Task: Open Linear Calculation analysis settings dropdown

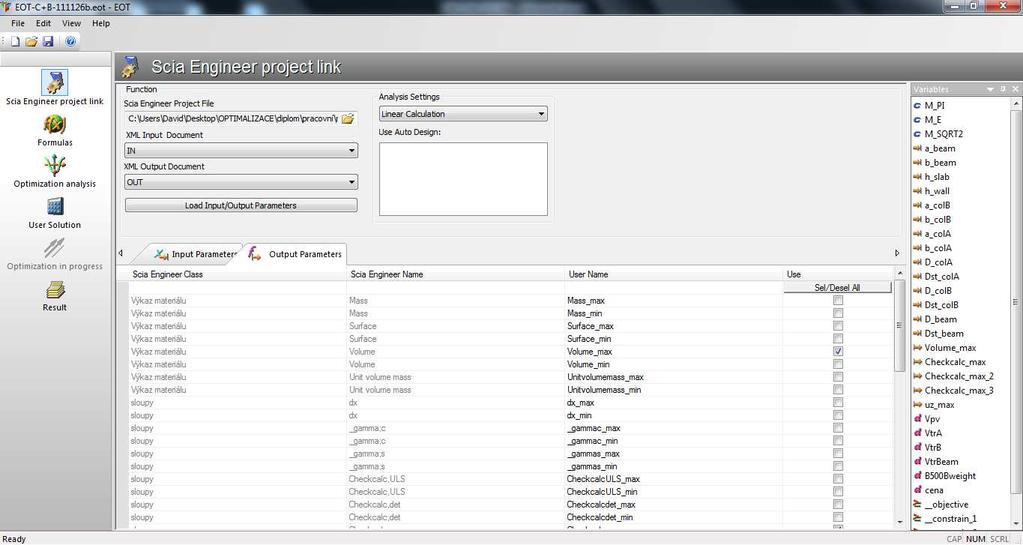Action: [463, 114]
